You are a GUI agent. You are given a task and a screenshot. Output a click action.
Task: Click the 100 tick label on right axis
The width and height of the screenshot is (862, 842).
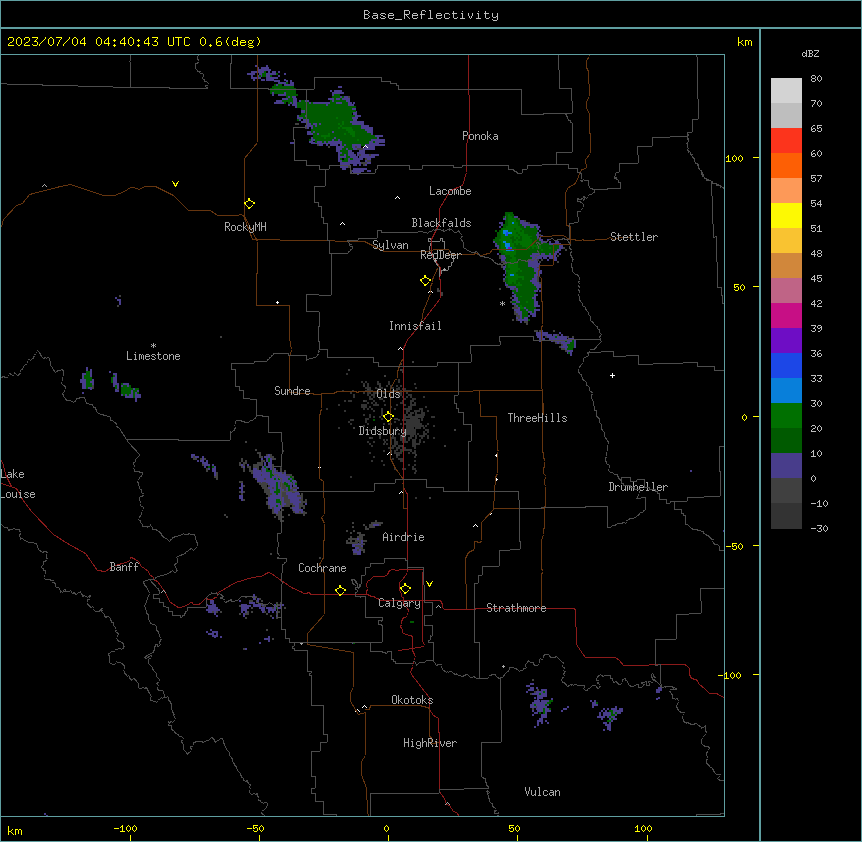point(734,158)
